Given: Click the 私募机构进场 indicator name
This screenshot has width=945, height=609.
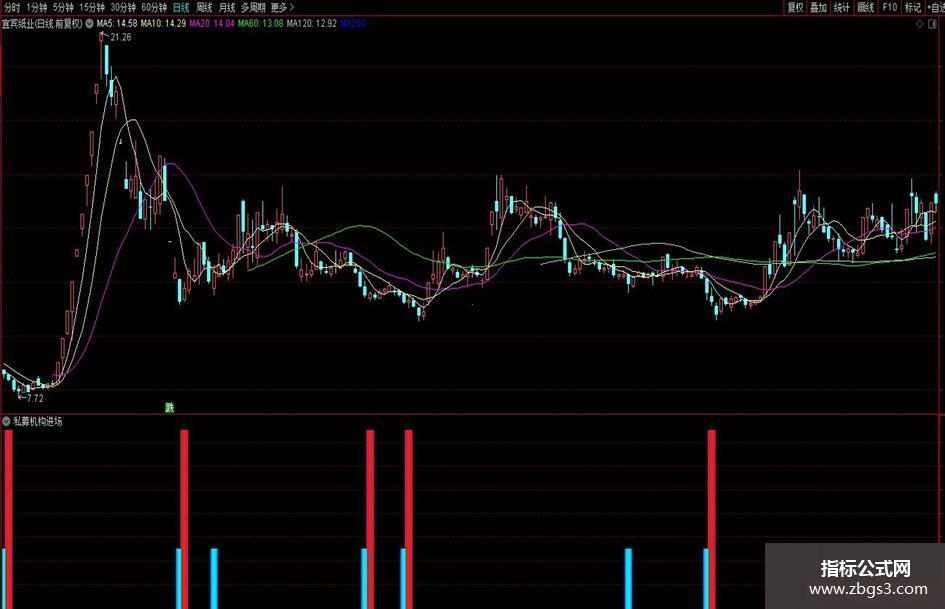Looking at the screenshot, I should point(38,421).
